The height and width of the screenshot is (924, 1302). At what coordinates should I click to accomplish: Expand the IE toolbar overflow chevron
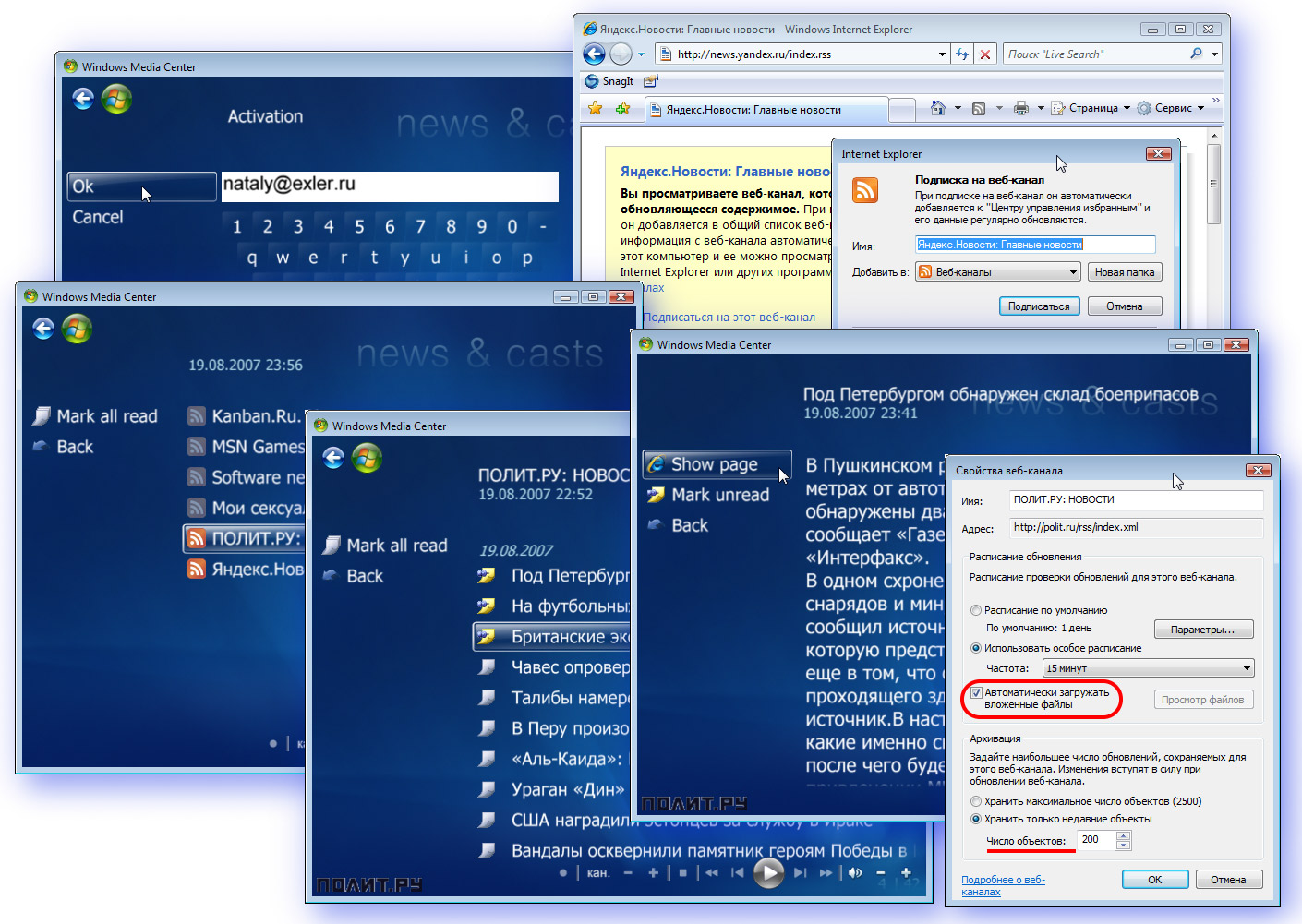pos(1215,100)
